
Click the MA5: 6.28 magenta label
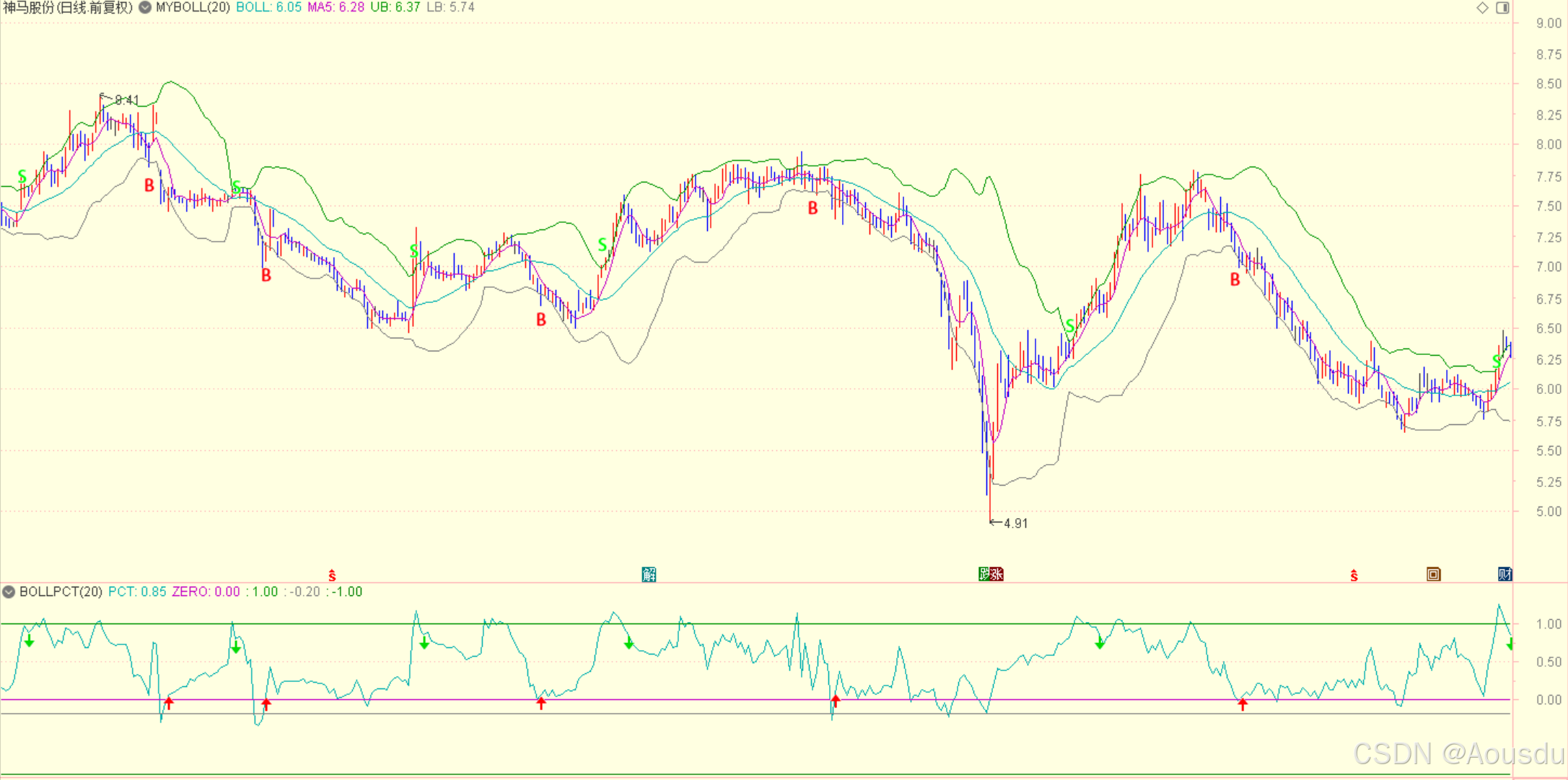(x=336, y=8)
